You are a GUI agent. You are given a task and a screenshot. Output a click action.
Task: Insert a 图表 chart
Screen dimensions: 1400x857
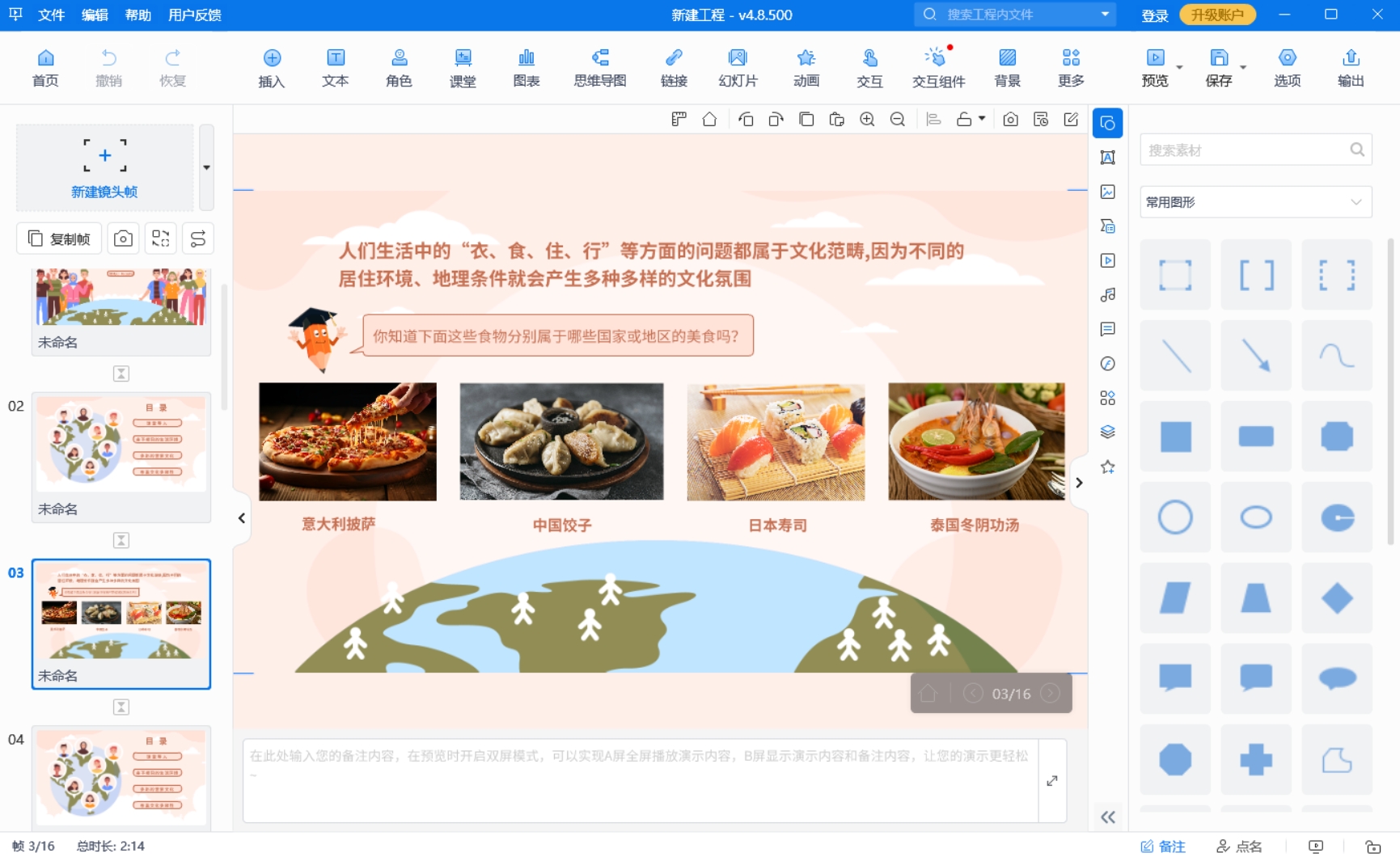pyautogui.click(x=527, y=68)
